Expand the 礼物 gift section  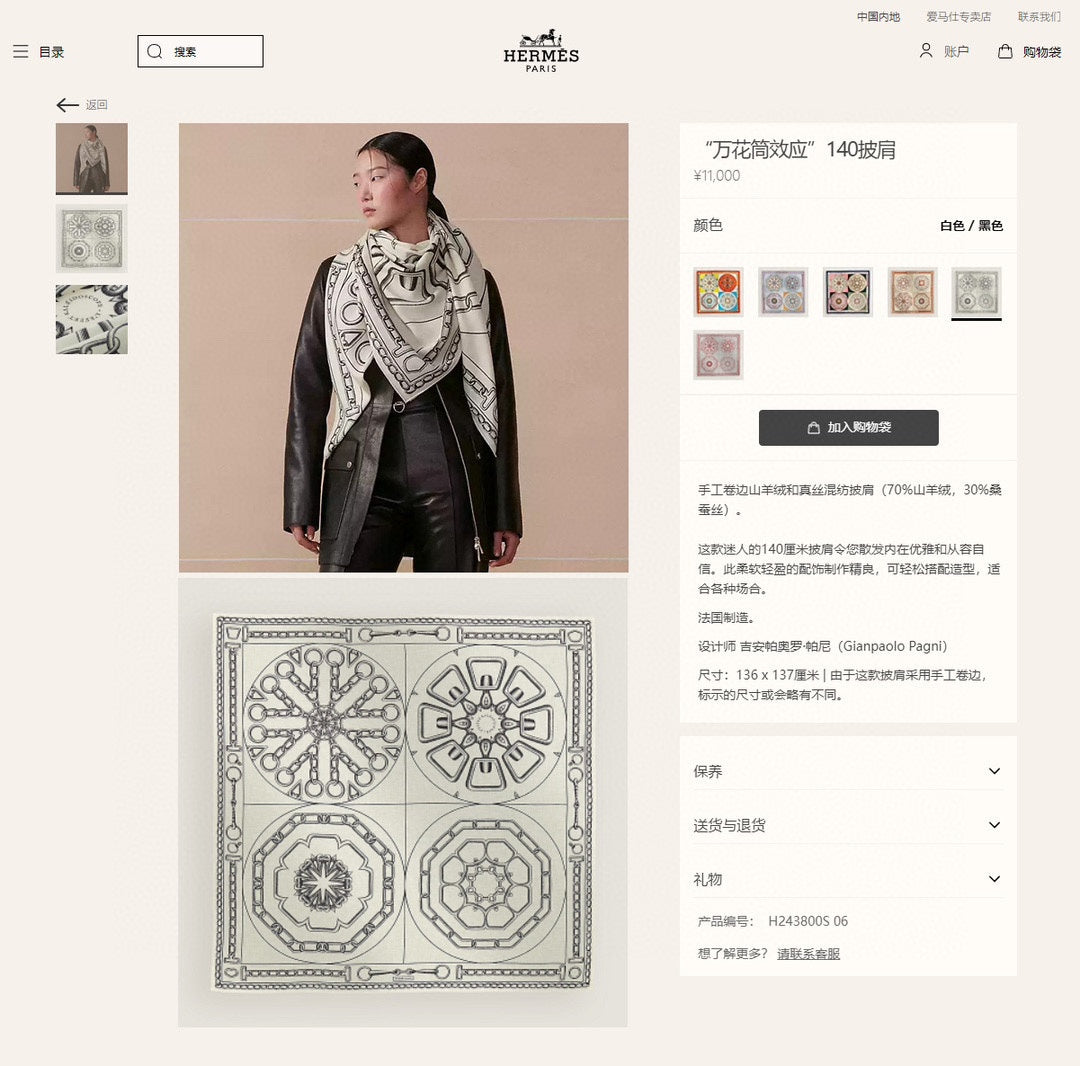pos(848,879)
